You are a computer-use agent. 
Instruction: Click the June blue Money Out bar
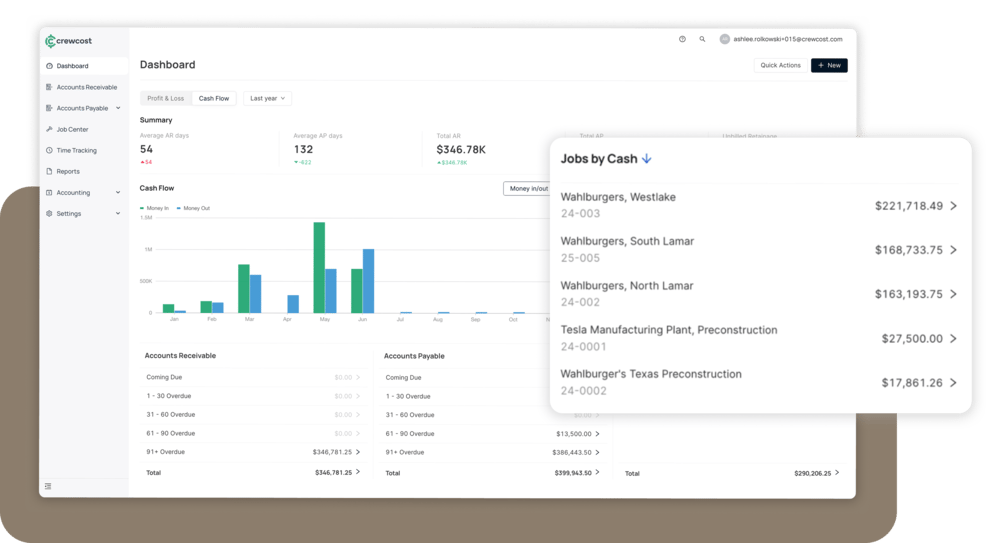click(368, 281)
